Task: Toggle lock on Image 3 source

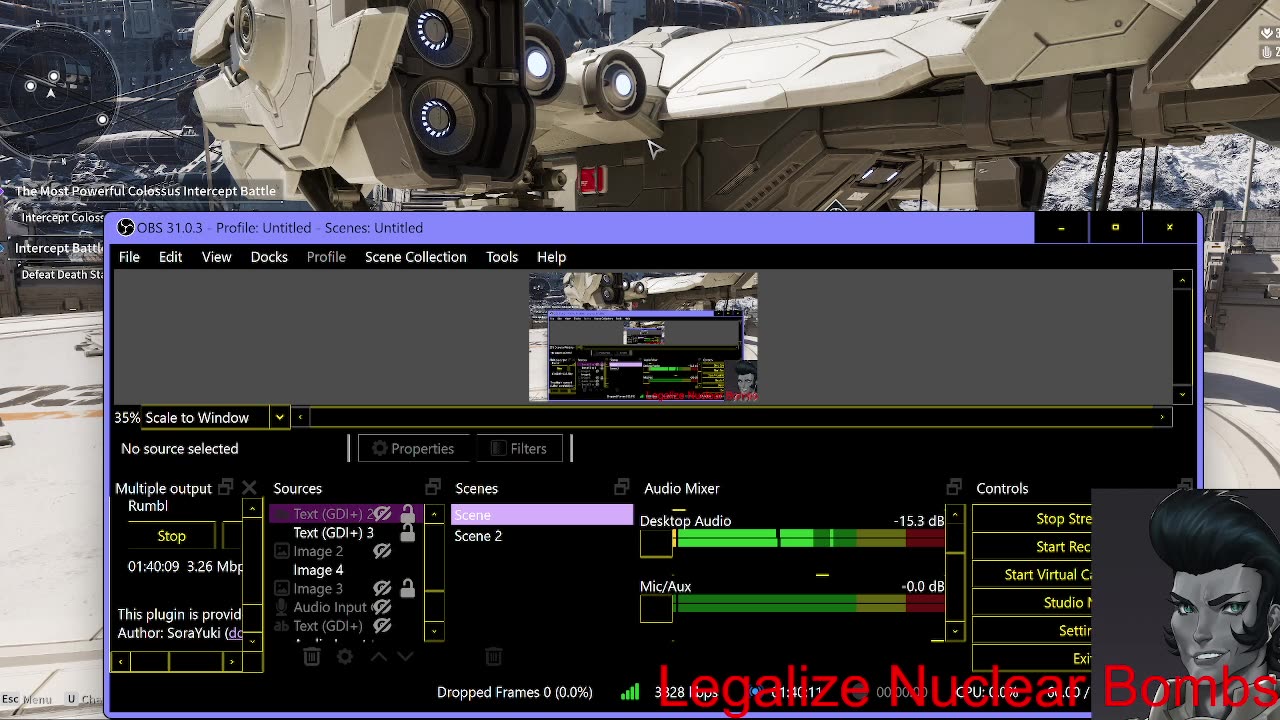Action: (x=407, y=589)
